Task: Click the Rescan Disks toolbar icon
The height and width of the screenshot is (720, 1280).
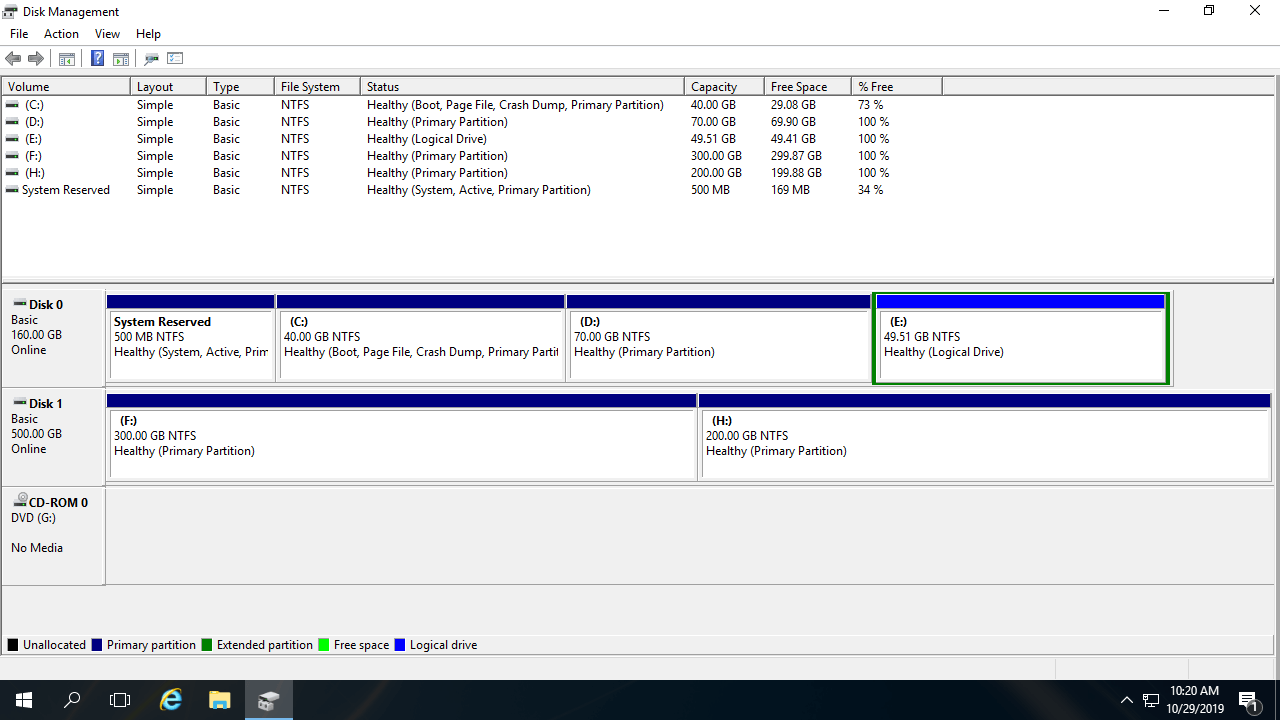Action: [x=152, y=59]
